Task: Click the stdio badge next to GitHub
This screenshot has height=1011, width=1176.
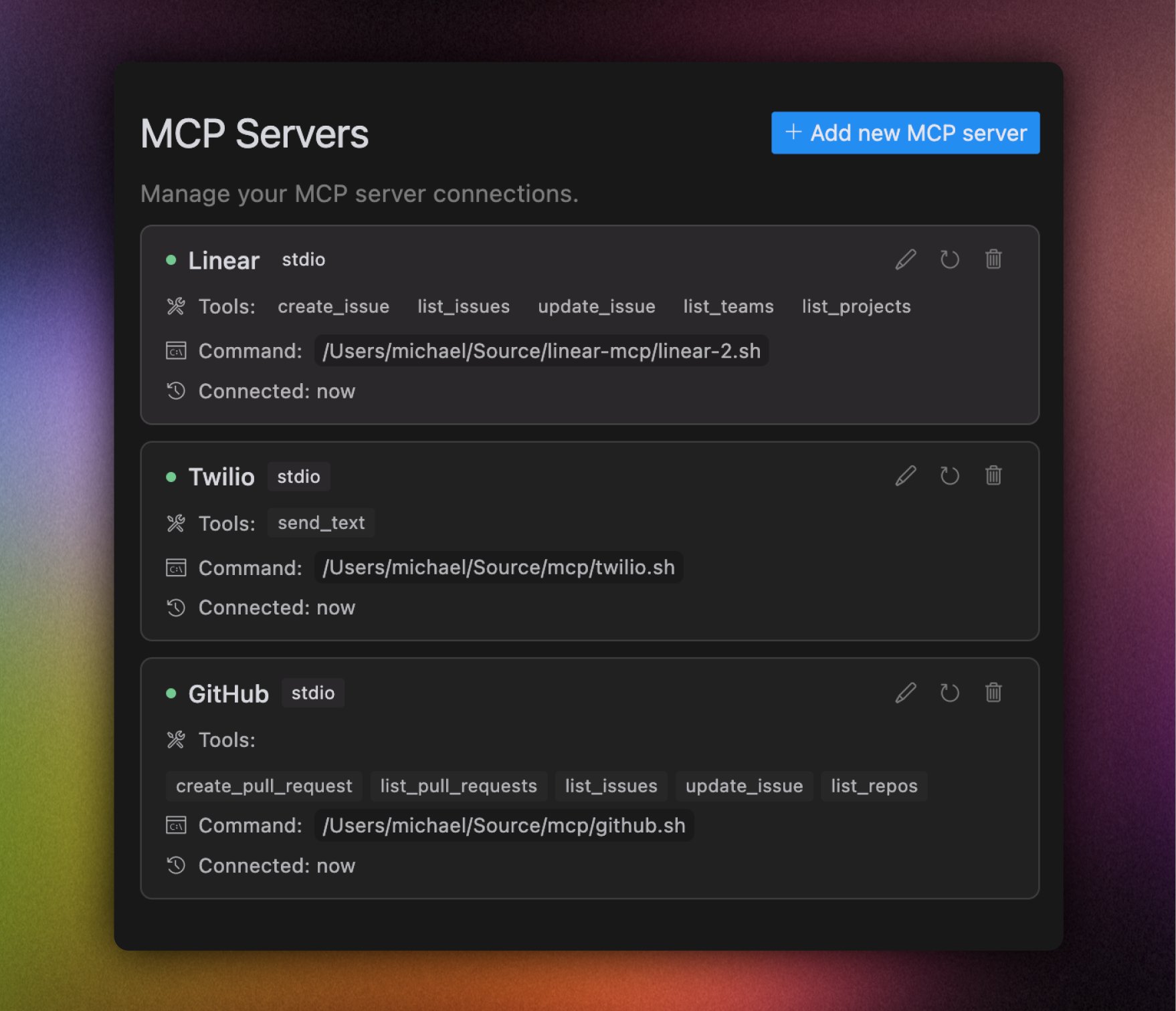Action: (313, 693)
